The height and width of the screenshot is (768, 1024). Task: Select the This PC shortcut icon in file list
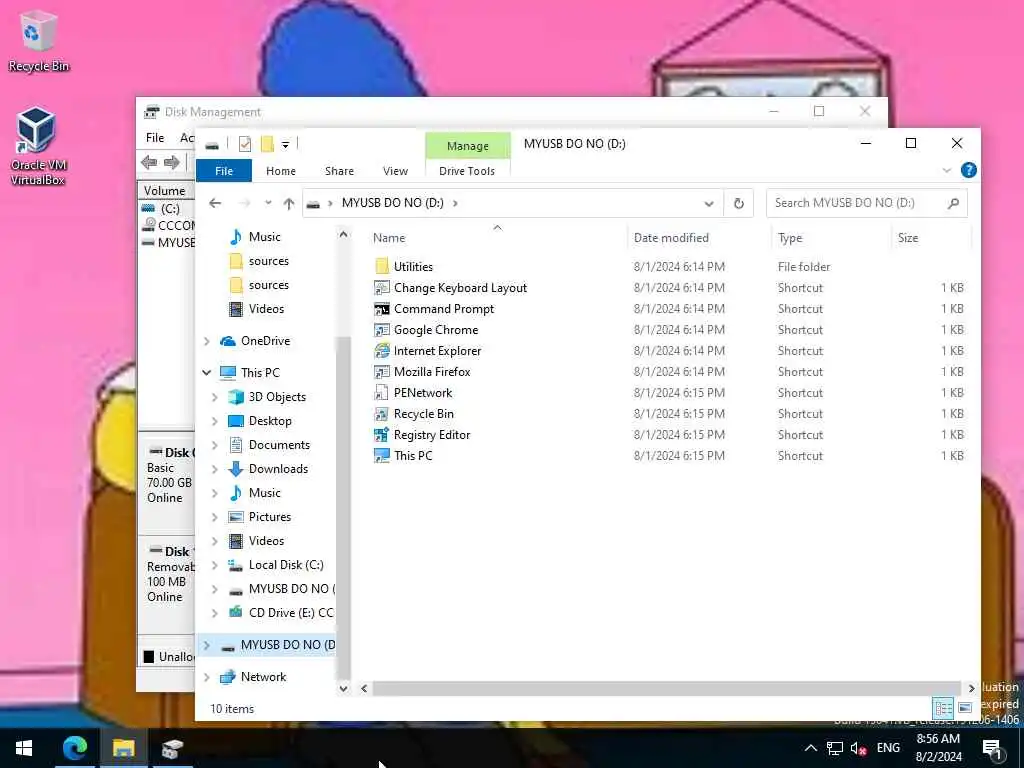point(382,455)
